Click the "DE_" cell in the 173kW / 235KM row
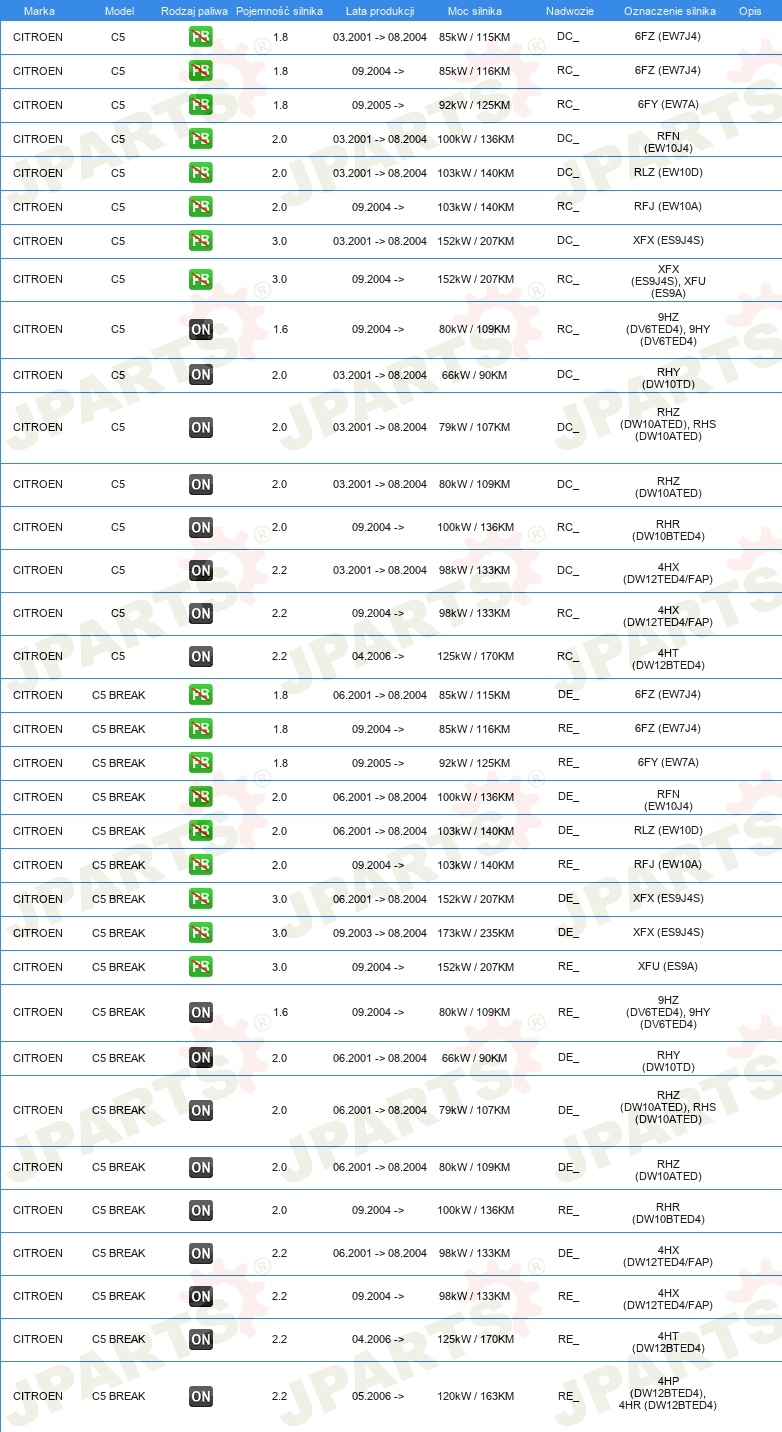Screen dimensions: 782x1432 568,932
